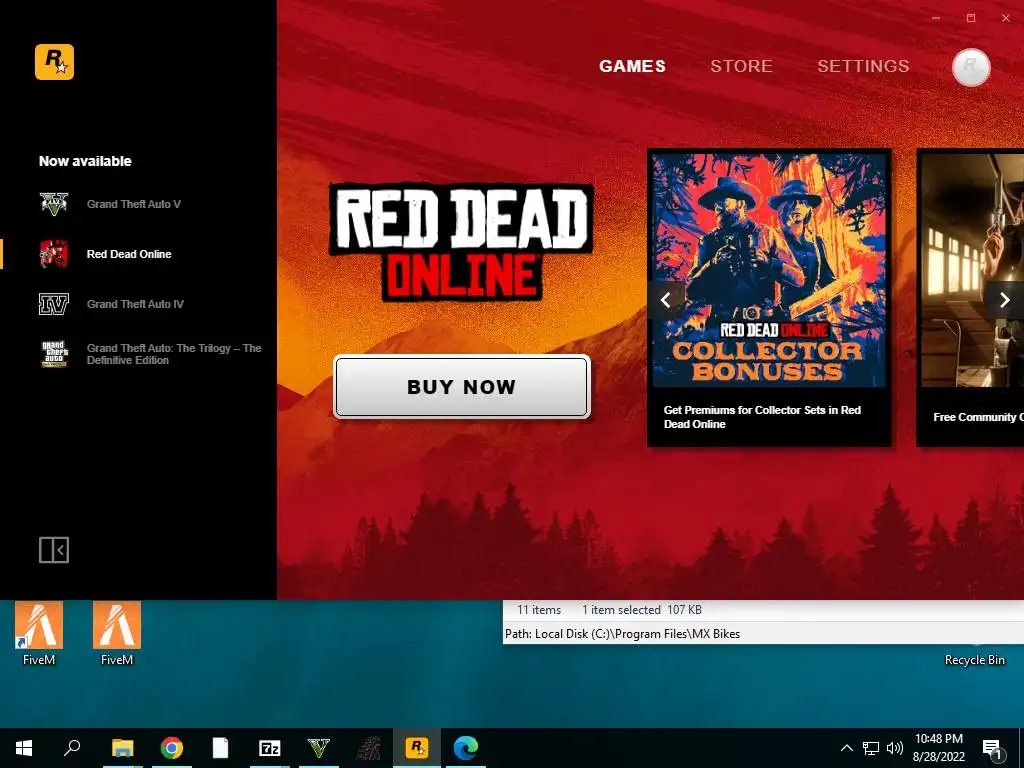Open 7-Zip from taskbar
The height and width of the screenshot is (768, 1024).
pyautogui.click(x=270, y=748)
